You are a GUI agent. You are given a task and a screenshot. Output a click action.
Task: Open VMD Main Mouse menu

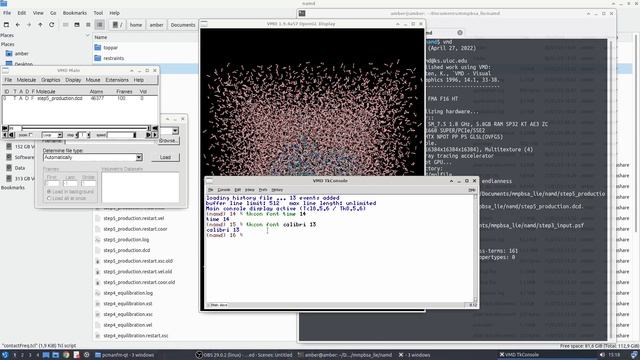tap(93, 80)
